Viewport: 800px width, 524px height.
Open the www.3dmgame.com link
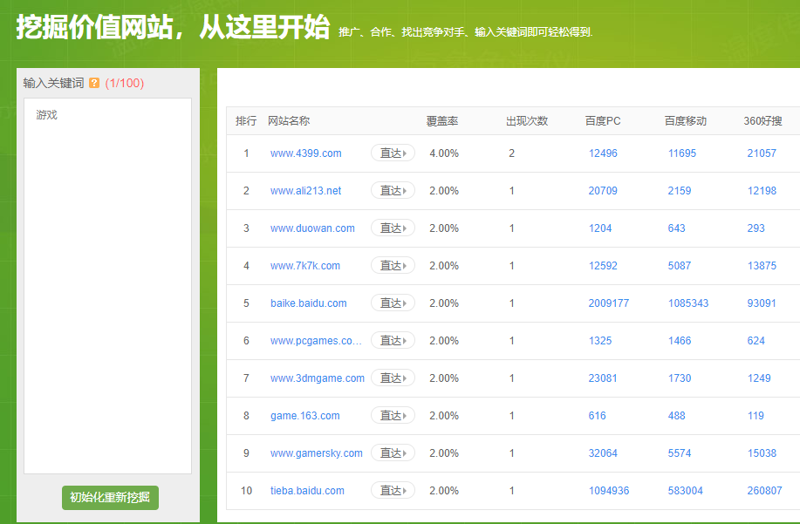(x=317, y=378)
